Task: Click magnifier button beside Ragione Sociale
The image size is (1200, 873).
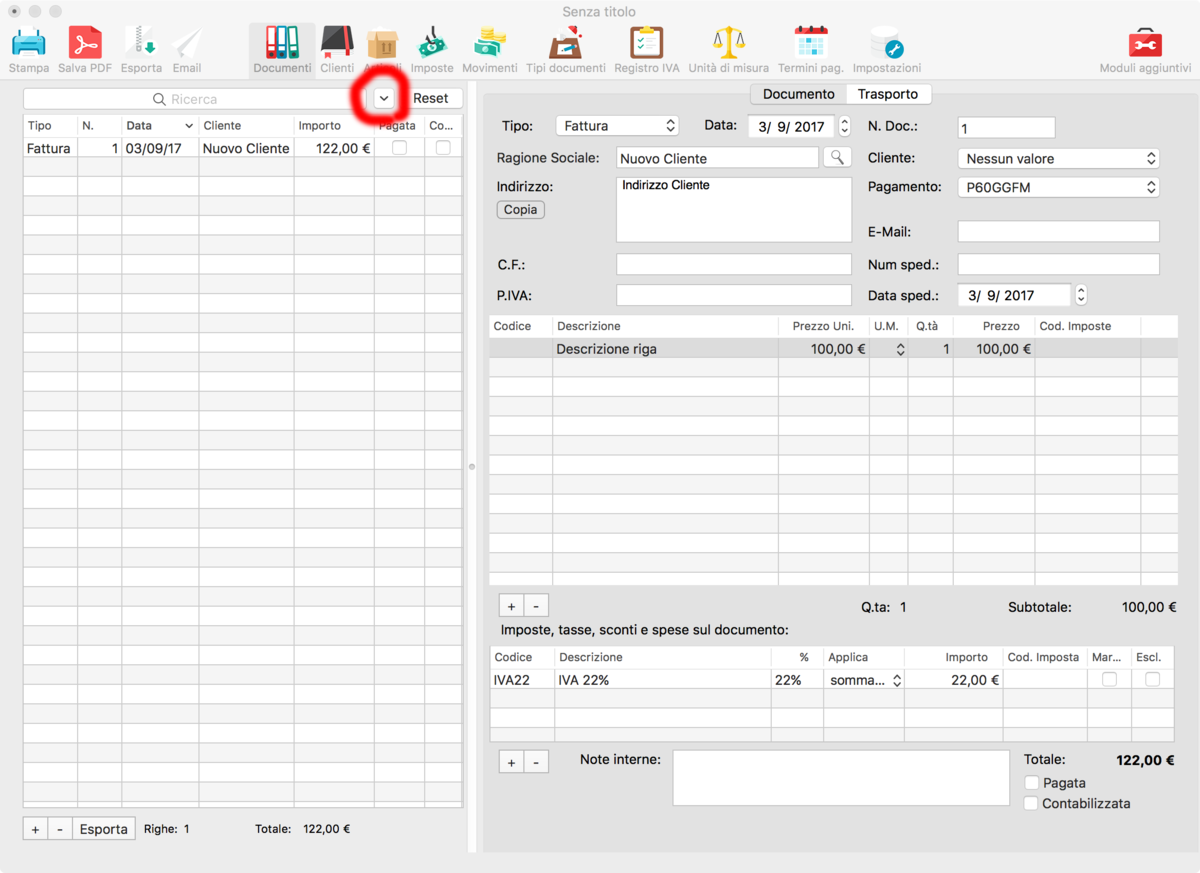Action: [x=837, y=157]
